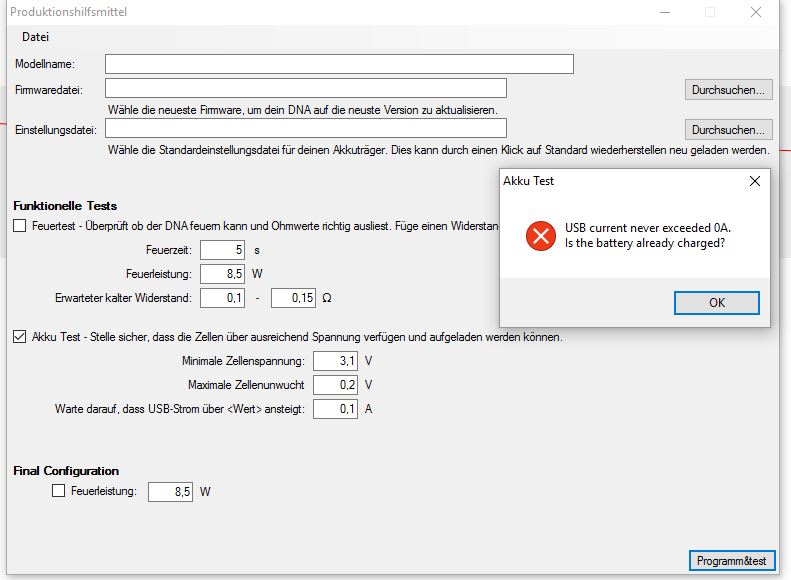Viewport: 791px width, 580px height.
Task: Click the red error icon in dialog
Action: pyautogui.click(x=540, y=236)
